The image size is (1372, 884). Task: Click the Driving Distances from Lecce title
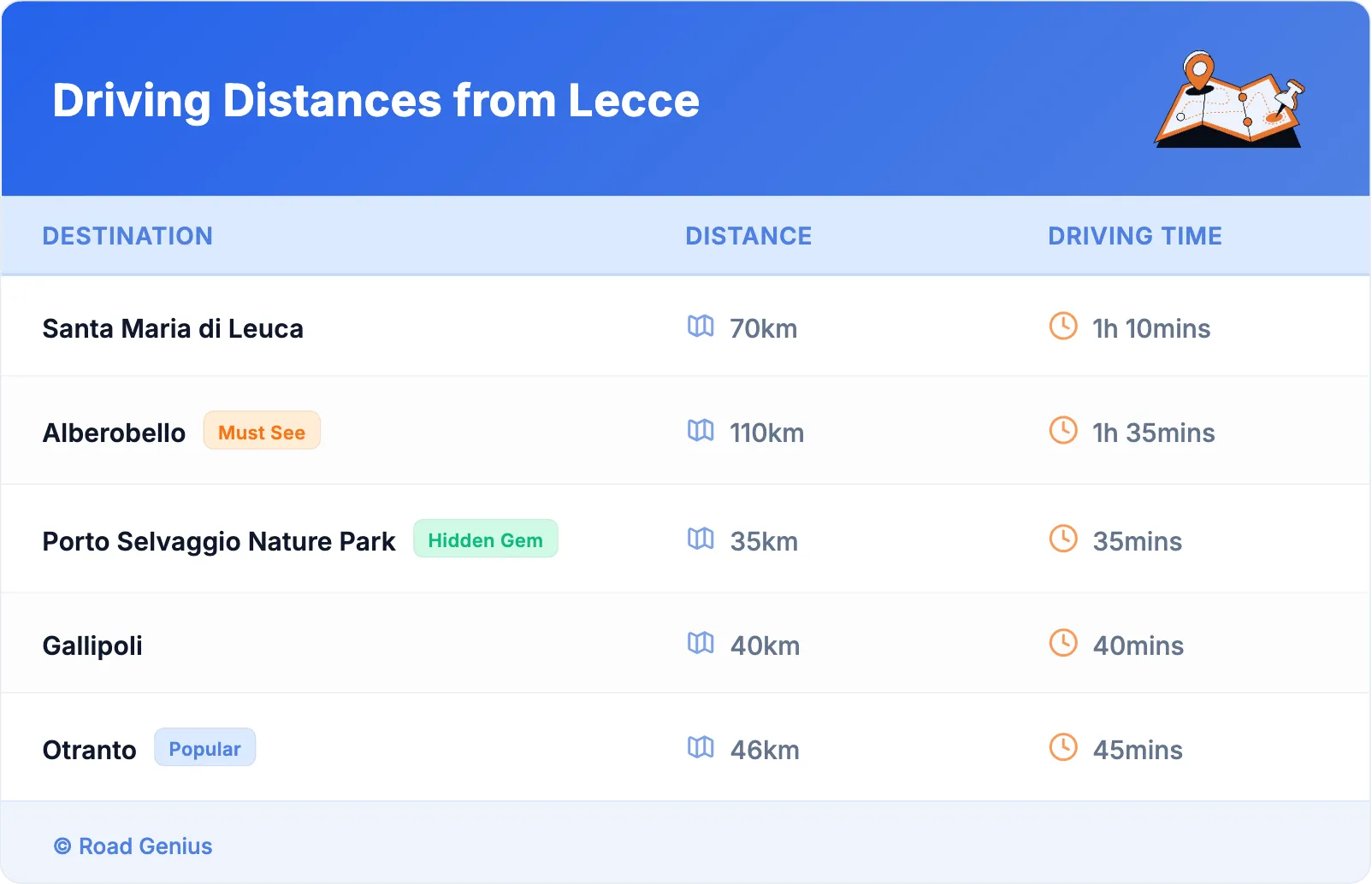pos(376,100)
